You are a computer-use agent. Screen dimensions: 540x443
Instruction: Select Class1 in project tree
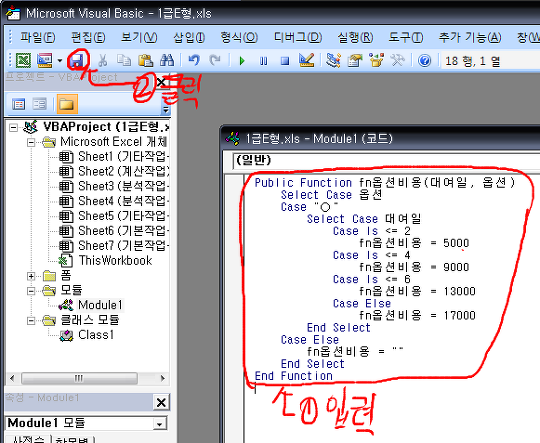pyautogui.click(x=87, y=335)
